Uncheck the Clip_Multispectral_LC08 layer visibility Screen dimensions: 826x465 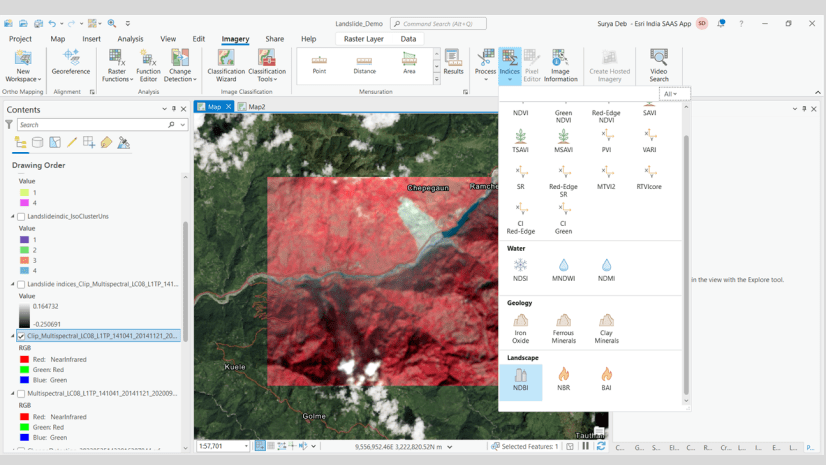(21, 337)
